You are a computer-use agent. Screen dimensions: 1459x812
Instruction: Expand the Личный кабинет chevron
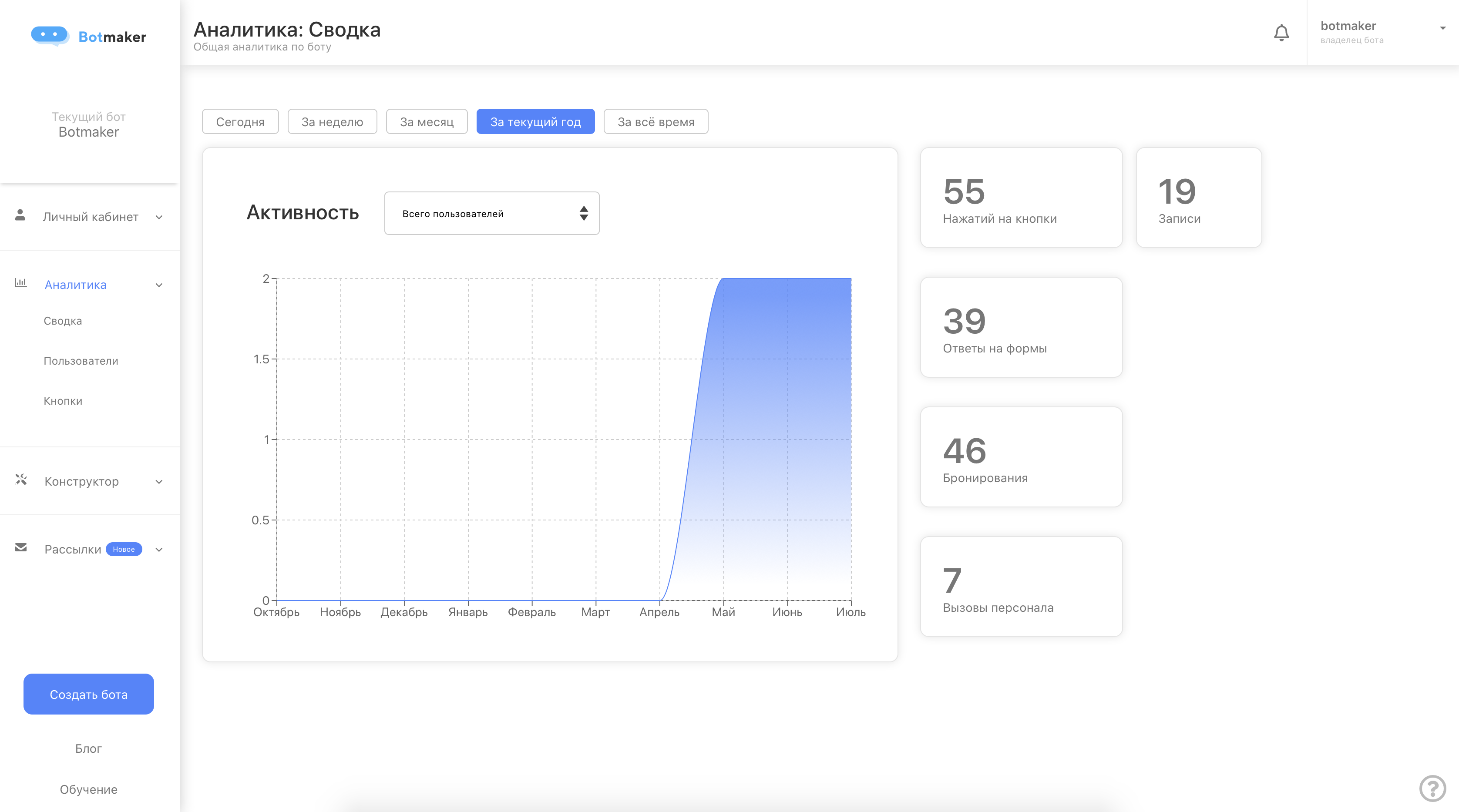(159, 218)
